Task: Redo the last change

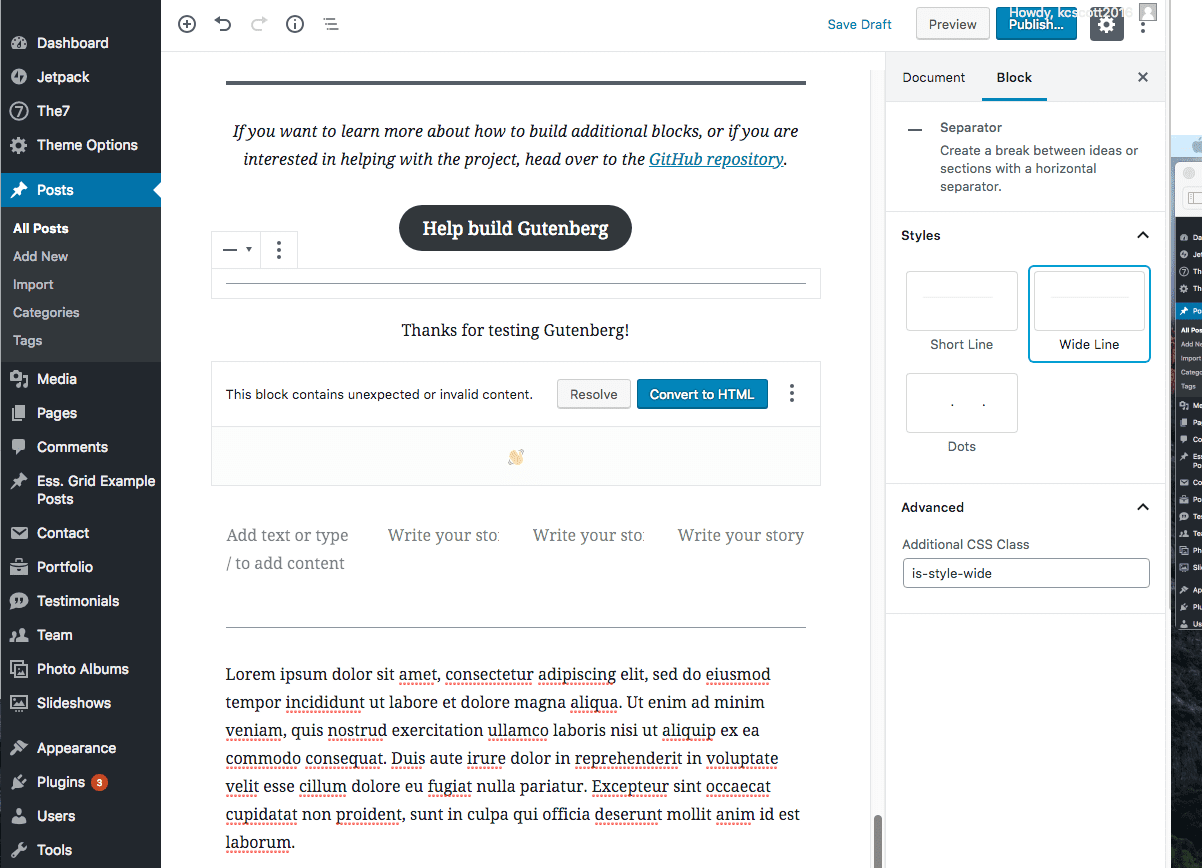Action: point(258,24)
